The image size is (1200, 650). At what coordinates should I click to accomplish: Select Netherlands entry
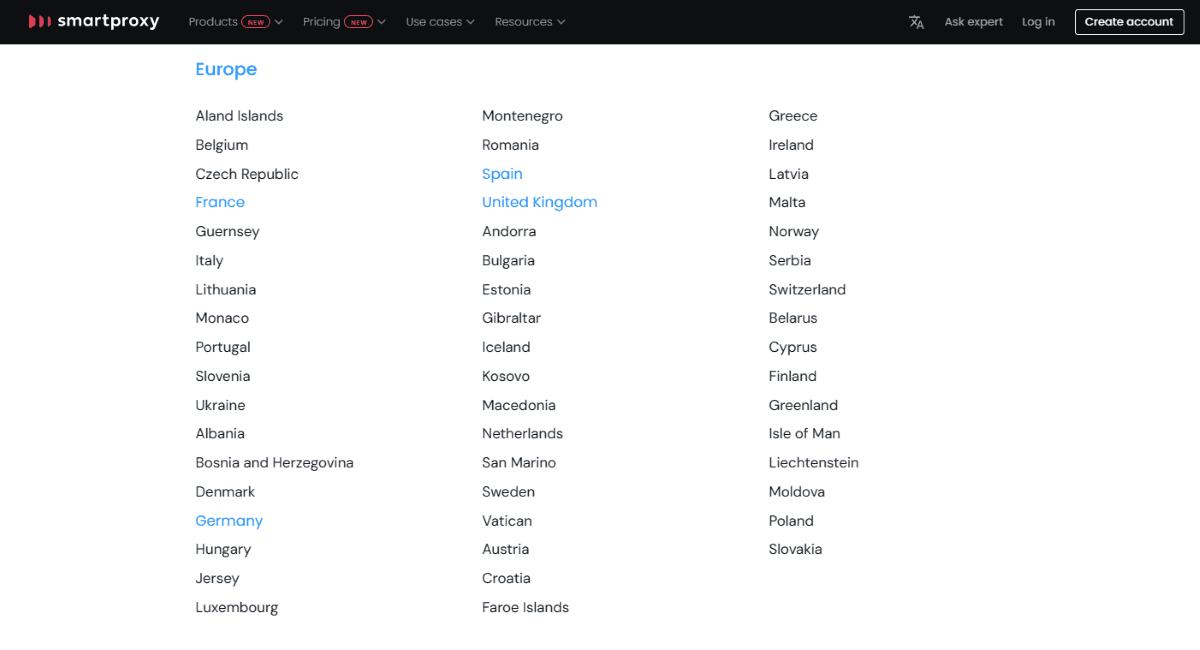pyautogui.click(x=522, y=433)
